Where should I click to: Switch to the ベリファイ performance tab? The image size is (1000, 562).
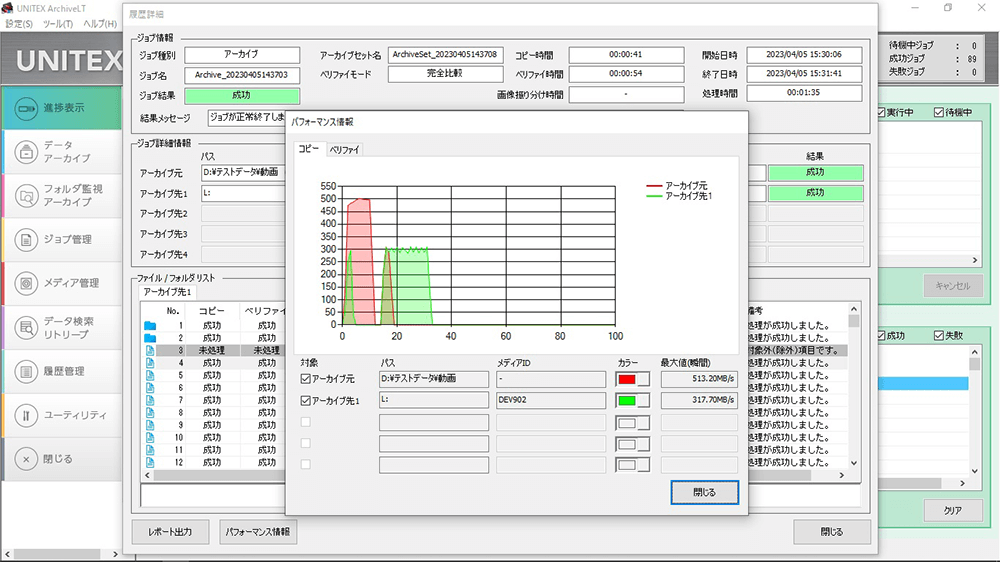coord(344,150)
